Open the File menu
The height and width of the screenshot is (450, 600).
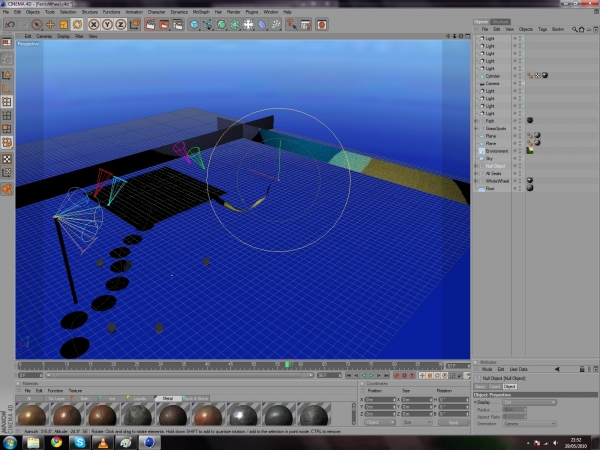tap(6, 12)
